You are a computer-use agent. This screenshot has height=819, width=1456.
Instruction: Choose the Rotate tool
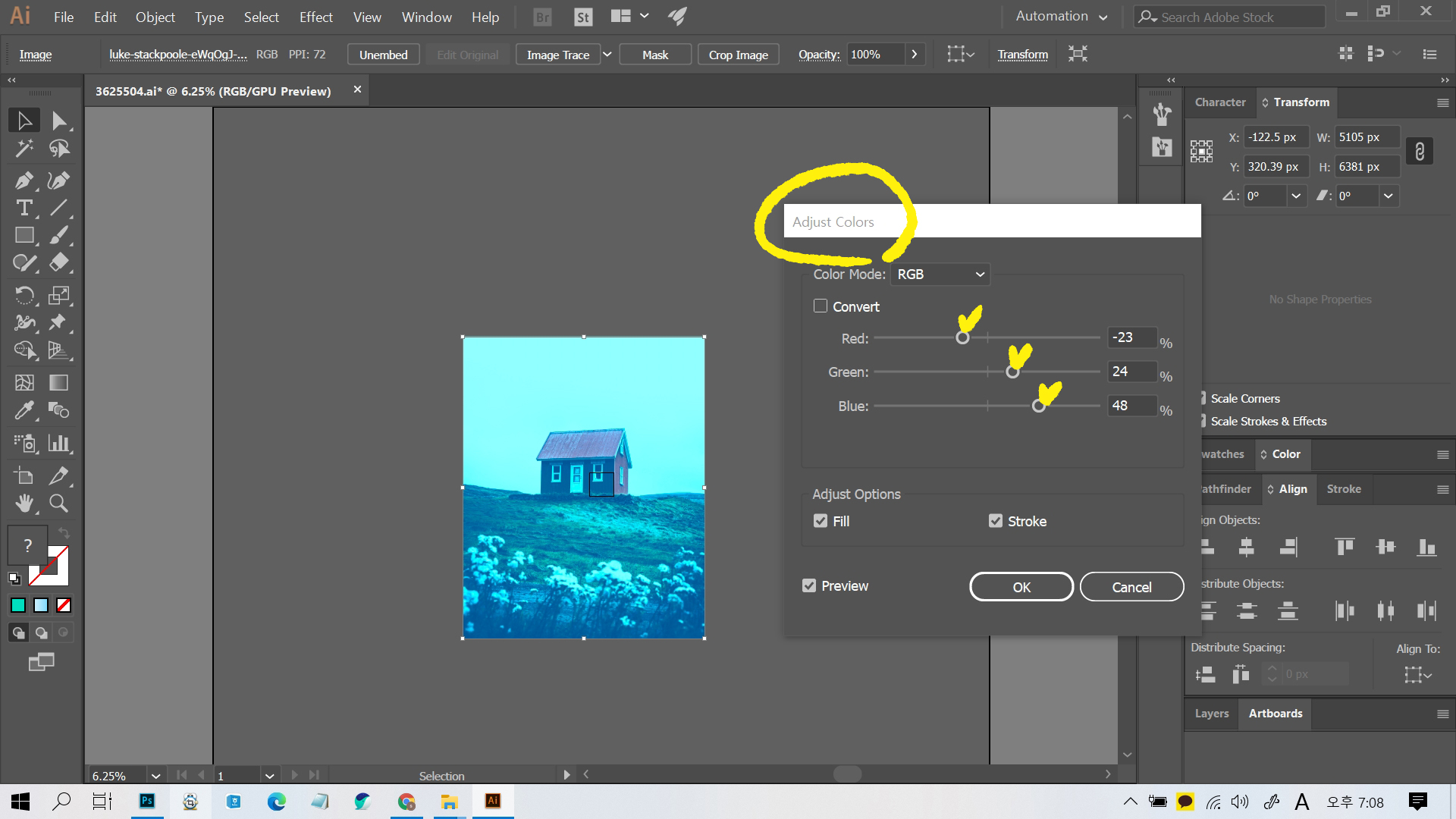point(24,295)
